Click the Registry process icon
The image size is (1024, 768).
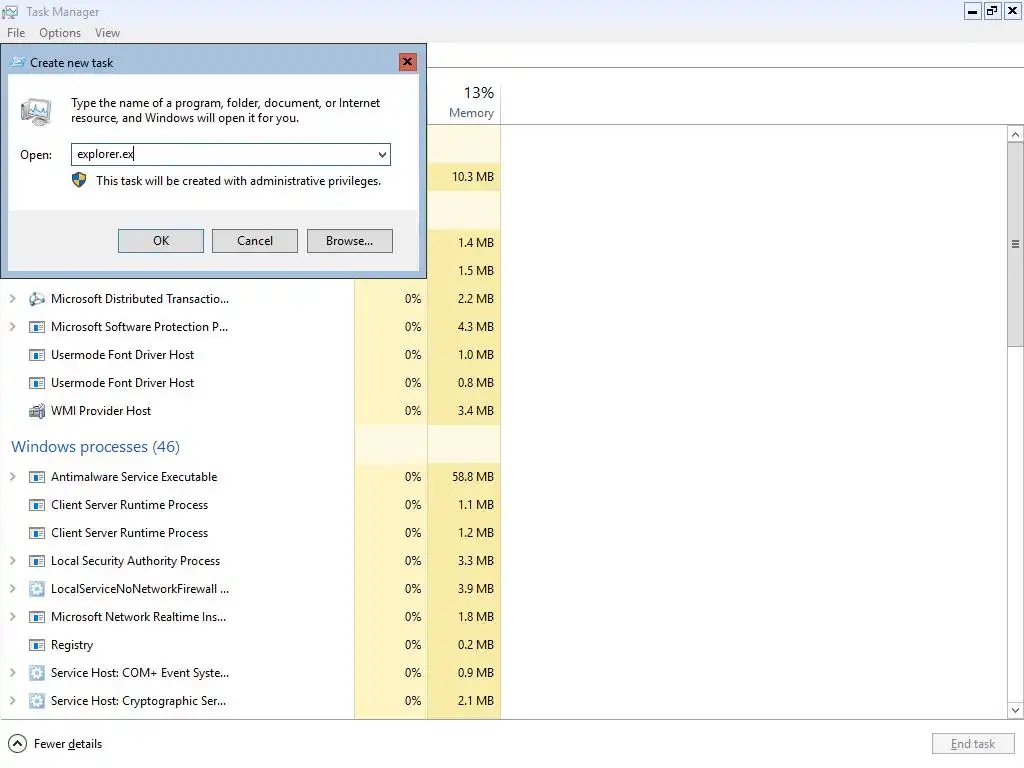coord(37,645)
